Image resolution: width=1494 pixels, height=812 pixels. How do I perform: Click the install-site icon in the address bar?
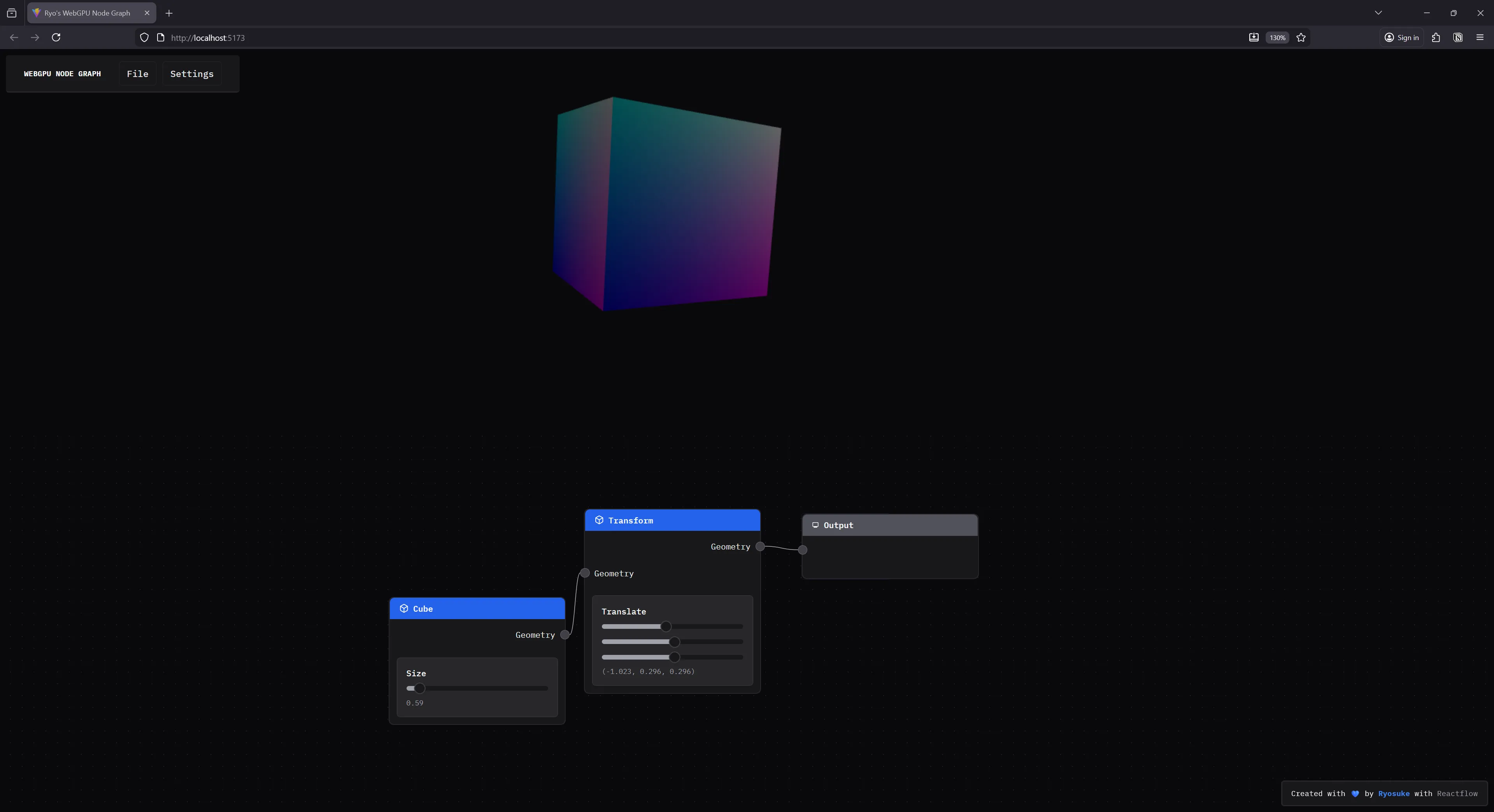coord(1253,38)
